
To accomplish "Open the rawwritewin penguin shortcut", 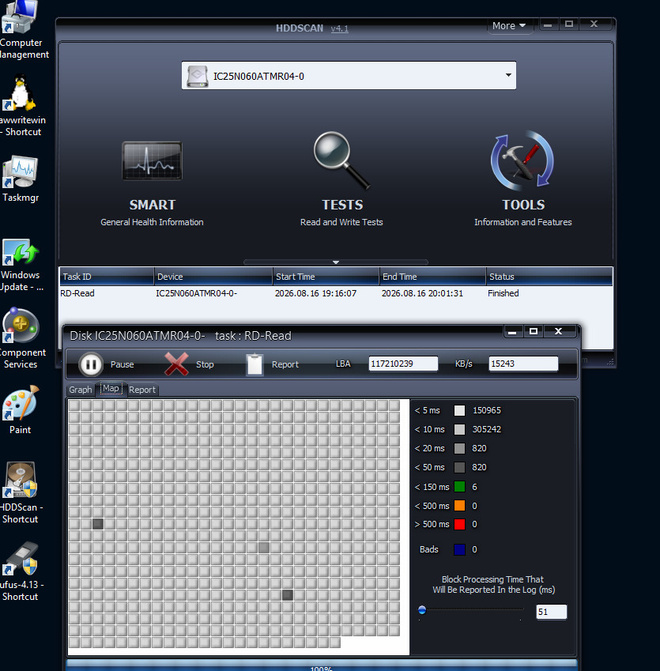I will pyautogui.click(x=21, y=105).
